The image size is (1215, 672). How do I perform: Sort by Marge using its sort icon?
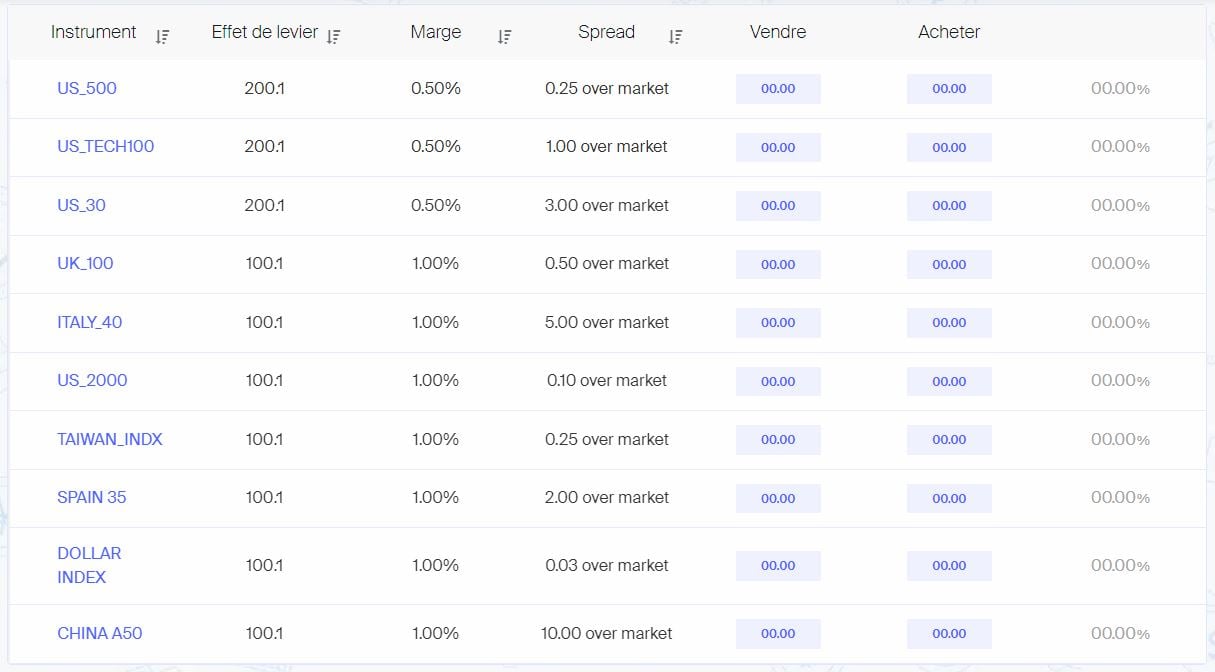click(504, 37)
